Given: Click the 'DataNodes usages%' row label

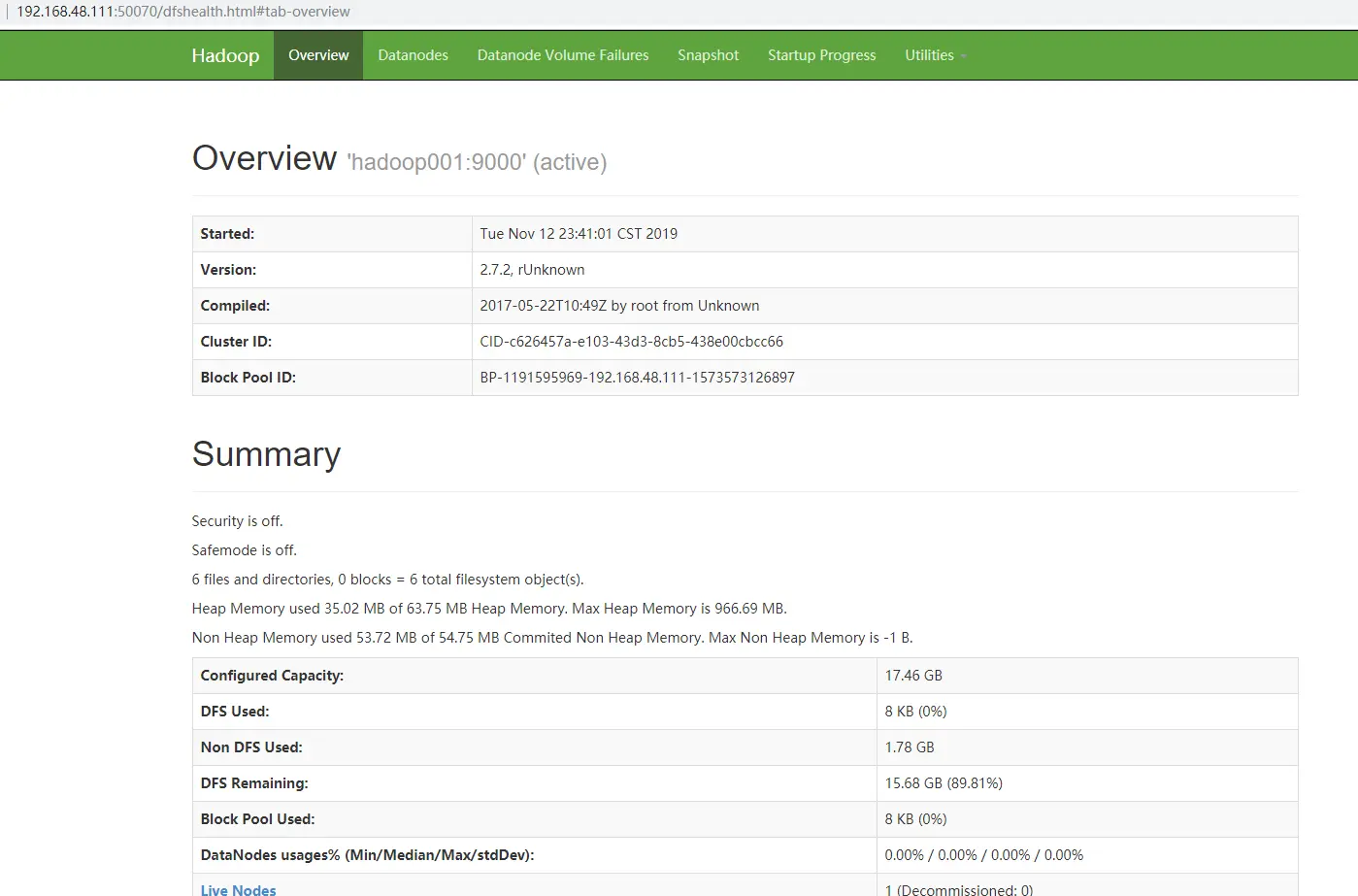Looking at the screenshot, I should [367, 855].
